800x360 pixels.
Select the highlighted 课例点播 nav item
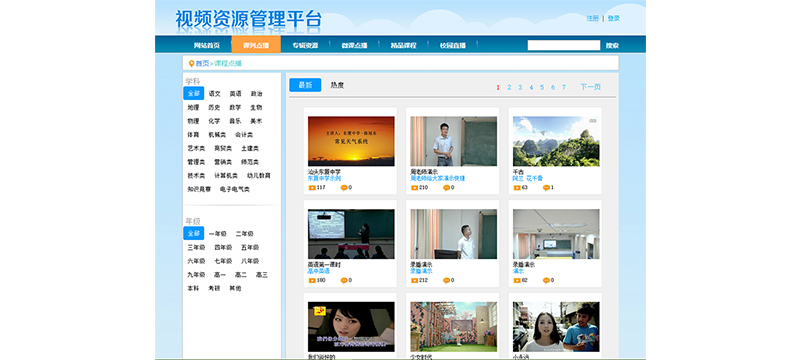coord(256,45)
